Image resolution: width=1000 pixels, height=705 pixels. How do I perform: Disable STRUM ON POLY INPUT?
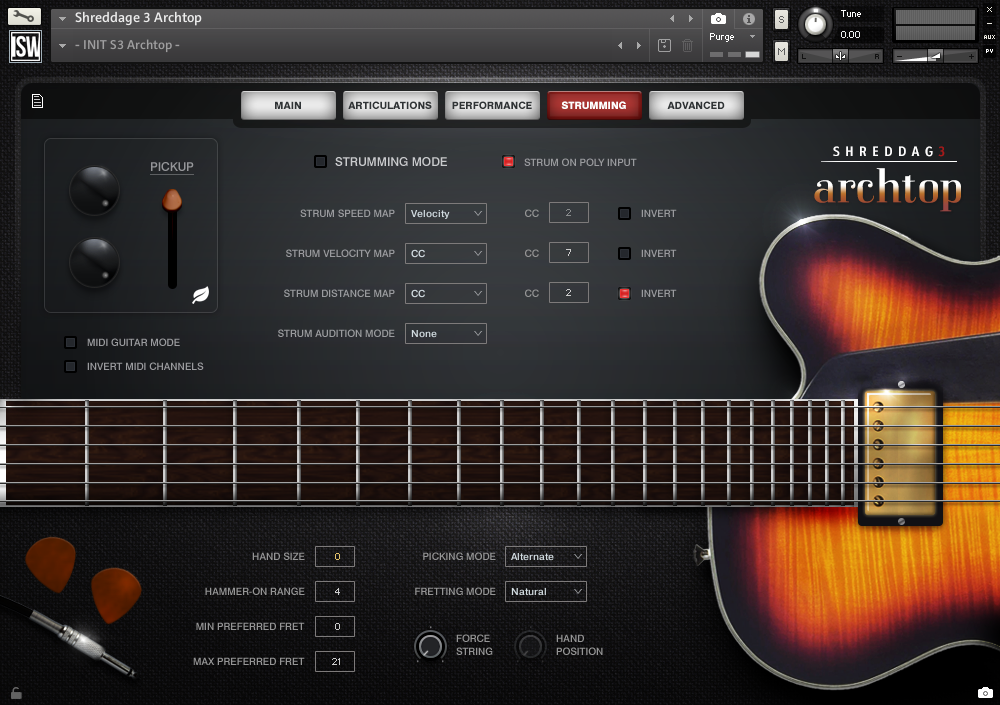(509, 161)
